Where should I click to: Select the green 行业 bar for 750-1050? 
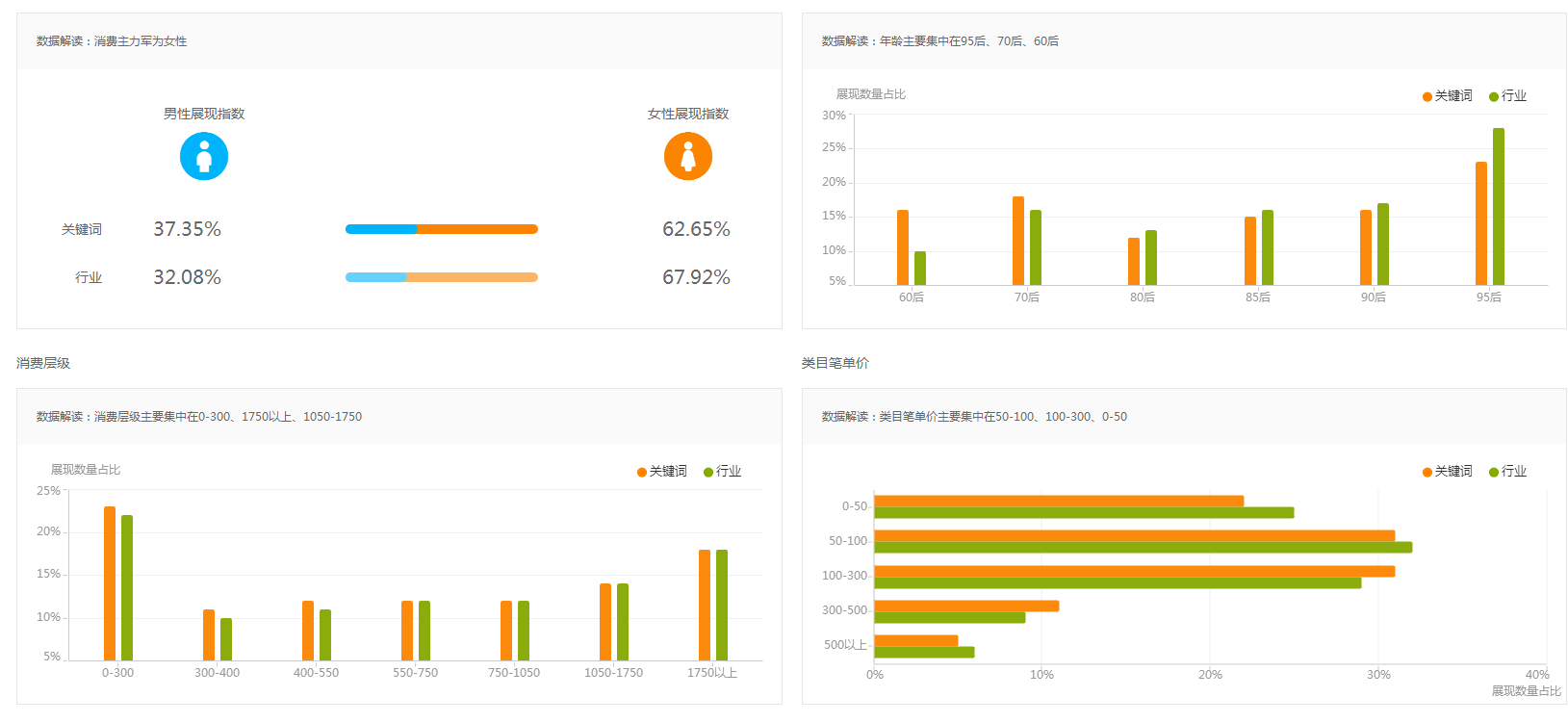[524, 631]
